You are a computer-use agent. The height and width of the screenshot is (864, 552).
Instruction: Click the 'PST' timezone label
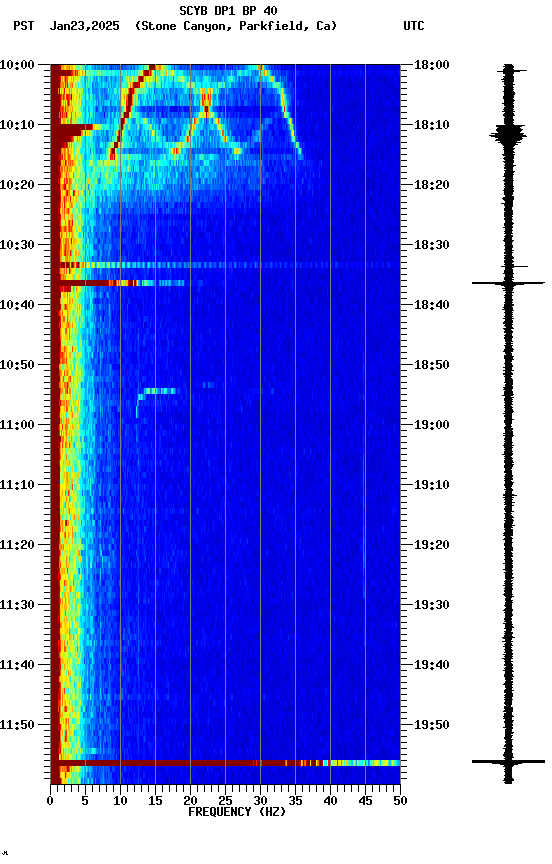coord(24,26)
